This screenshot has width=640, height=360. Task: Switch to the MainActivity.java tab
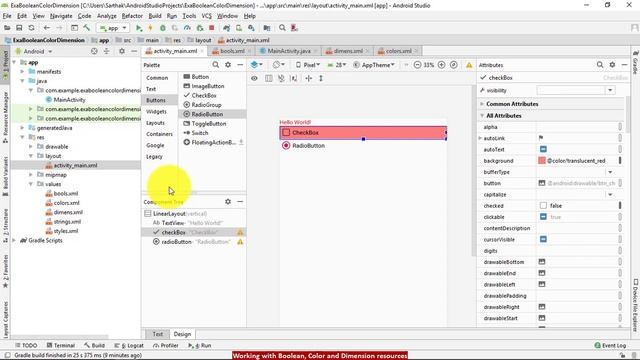[x=289, y=51]
